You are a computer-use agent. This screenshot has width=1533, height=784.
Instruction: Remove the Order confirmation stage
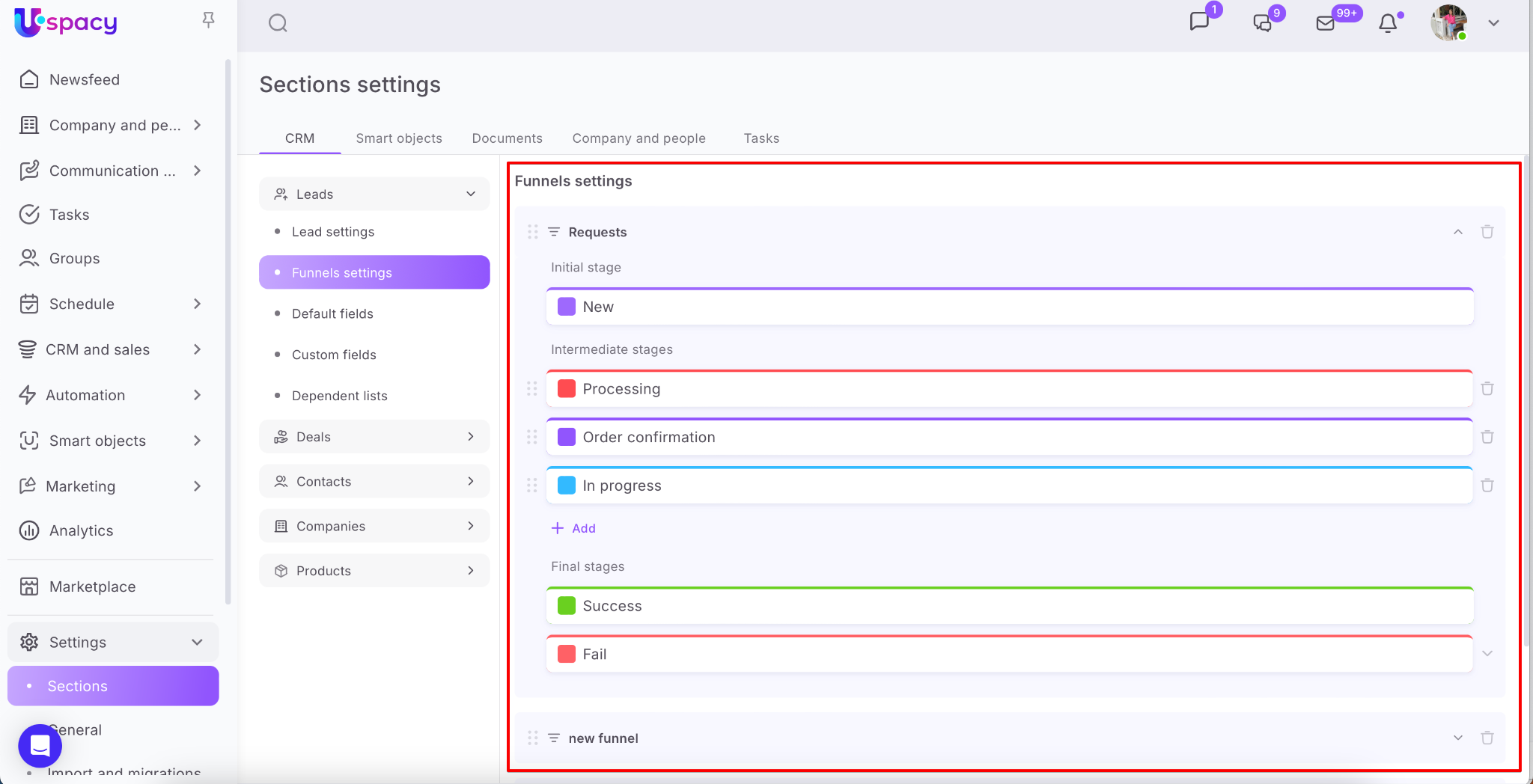1487,437
